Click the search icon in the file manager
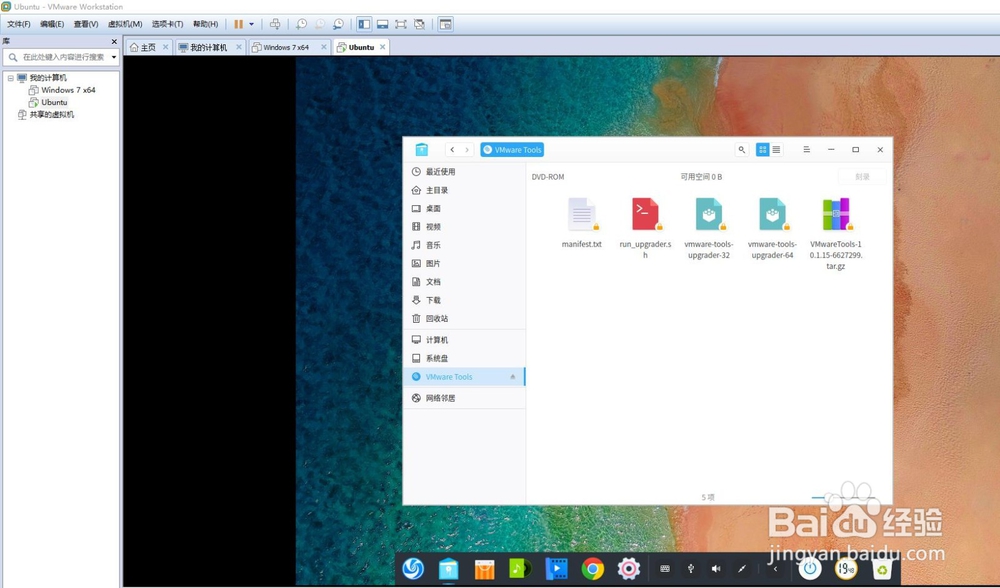The height and width of the screenshot is (588, 1000). click(742, 149)
